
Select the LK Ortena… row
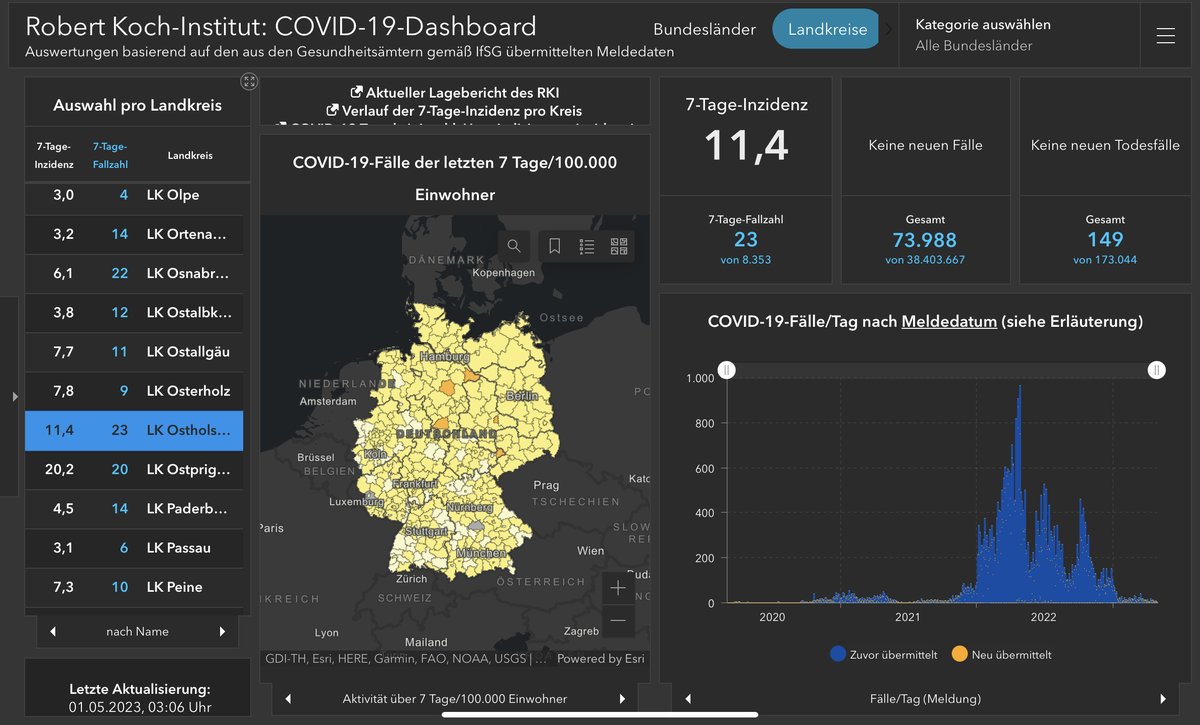(x=134, y=234)
